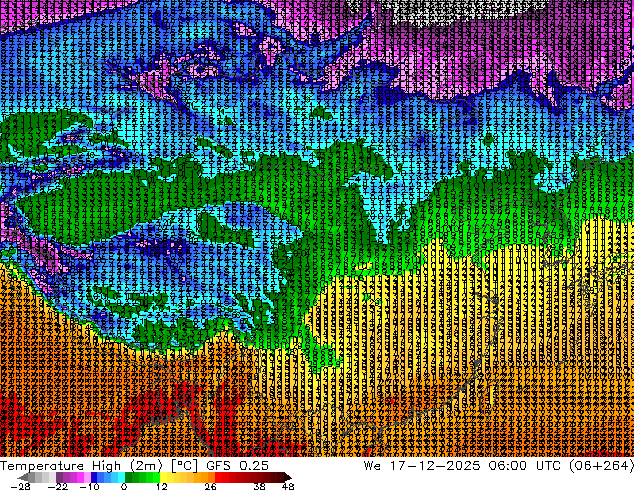Click the '0' legend scale label
This screenshot has height=490, width=634.
(124, 486)
